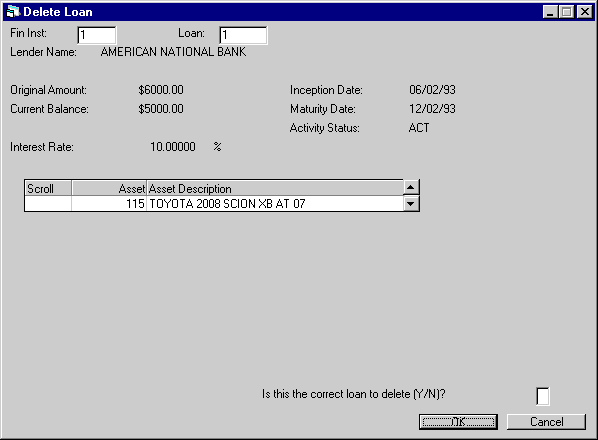Click the Scroll column header
Screen dimensions: 598x440
(48, 188)
